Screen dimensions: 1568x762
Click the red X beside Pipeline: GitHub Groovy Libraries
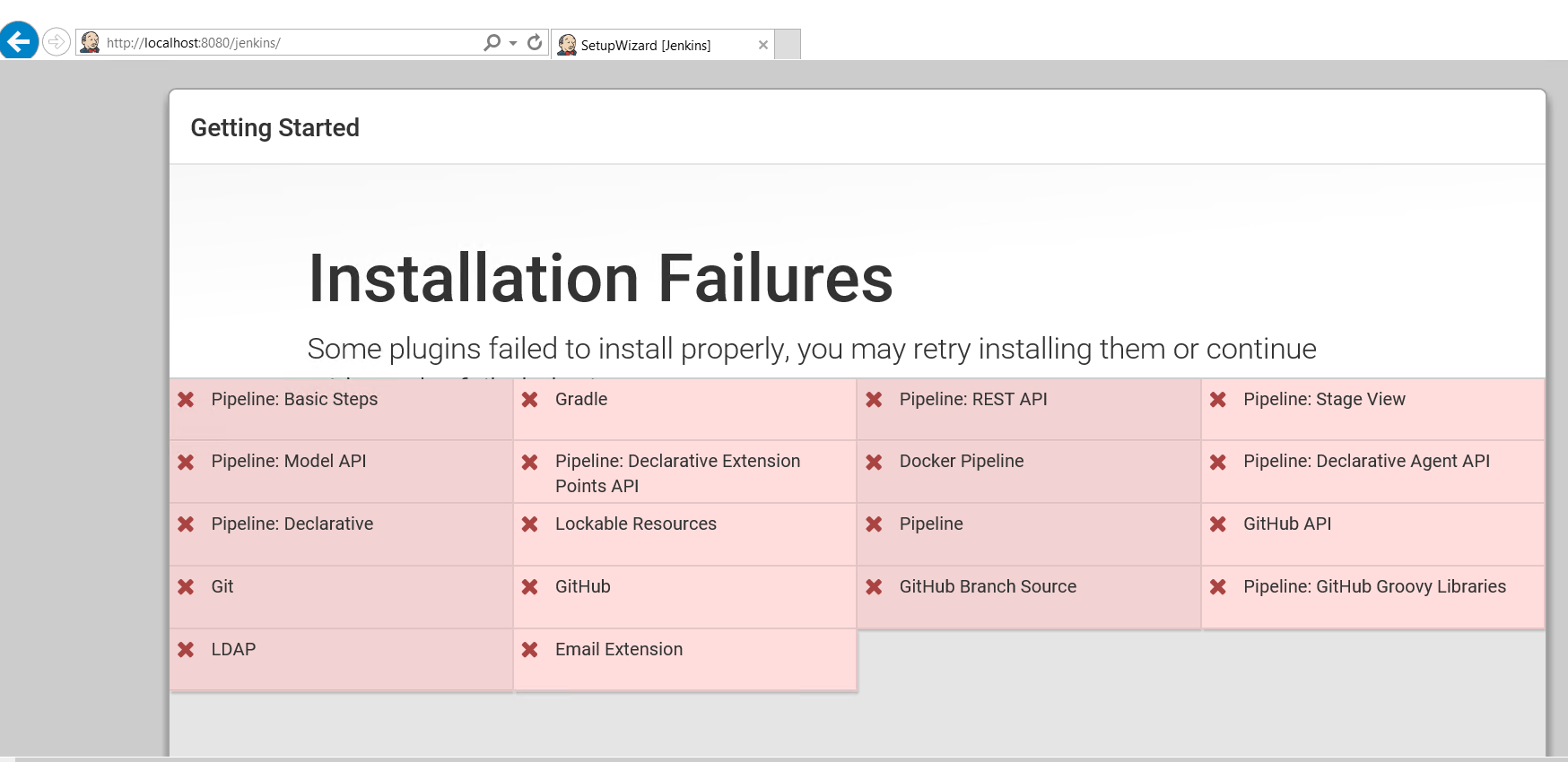click(1218, 587)
